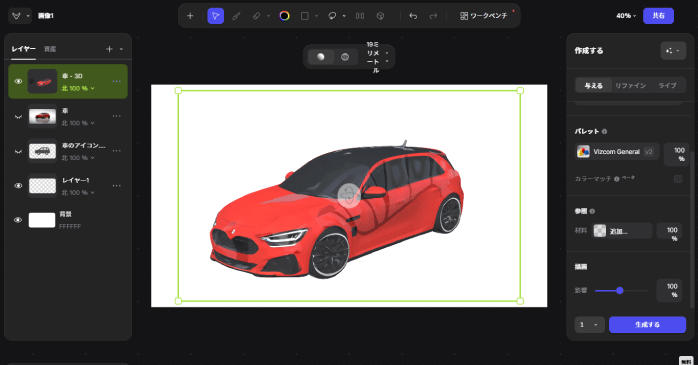Image resolution: width=698 pixels, height=365 pixels.
Task: Click the 共有 share button
Action: (658, 16)
